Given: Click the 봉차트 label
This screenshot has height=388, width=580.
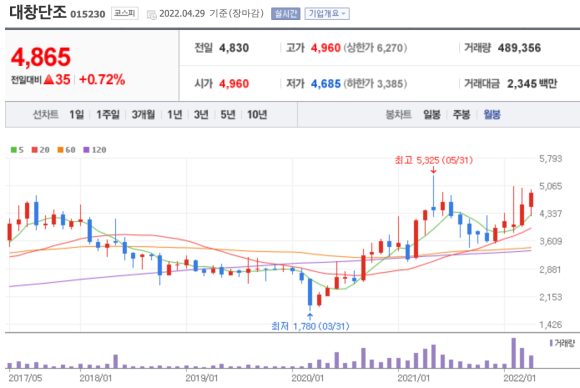Looking at the screenshot, I should pos(399,115).
